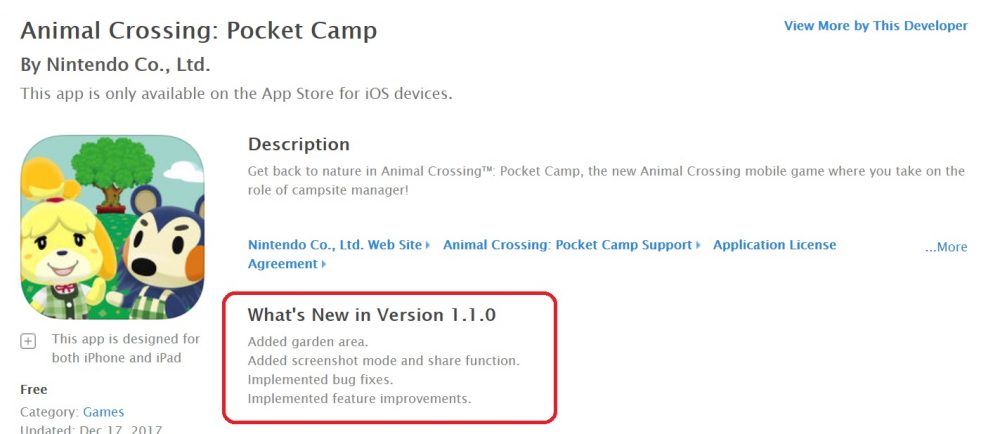Visit the Nintendo Co., Ltd. Web Site link
Image resolution: width=1000 pixels, height=434 pixels.
[335, 245]
